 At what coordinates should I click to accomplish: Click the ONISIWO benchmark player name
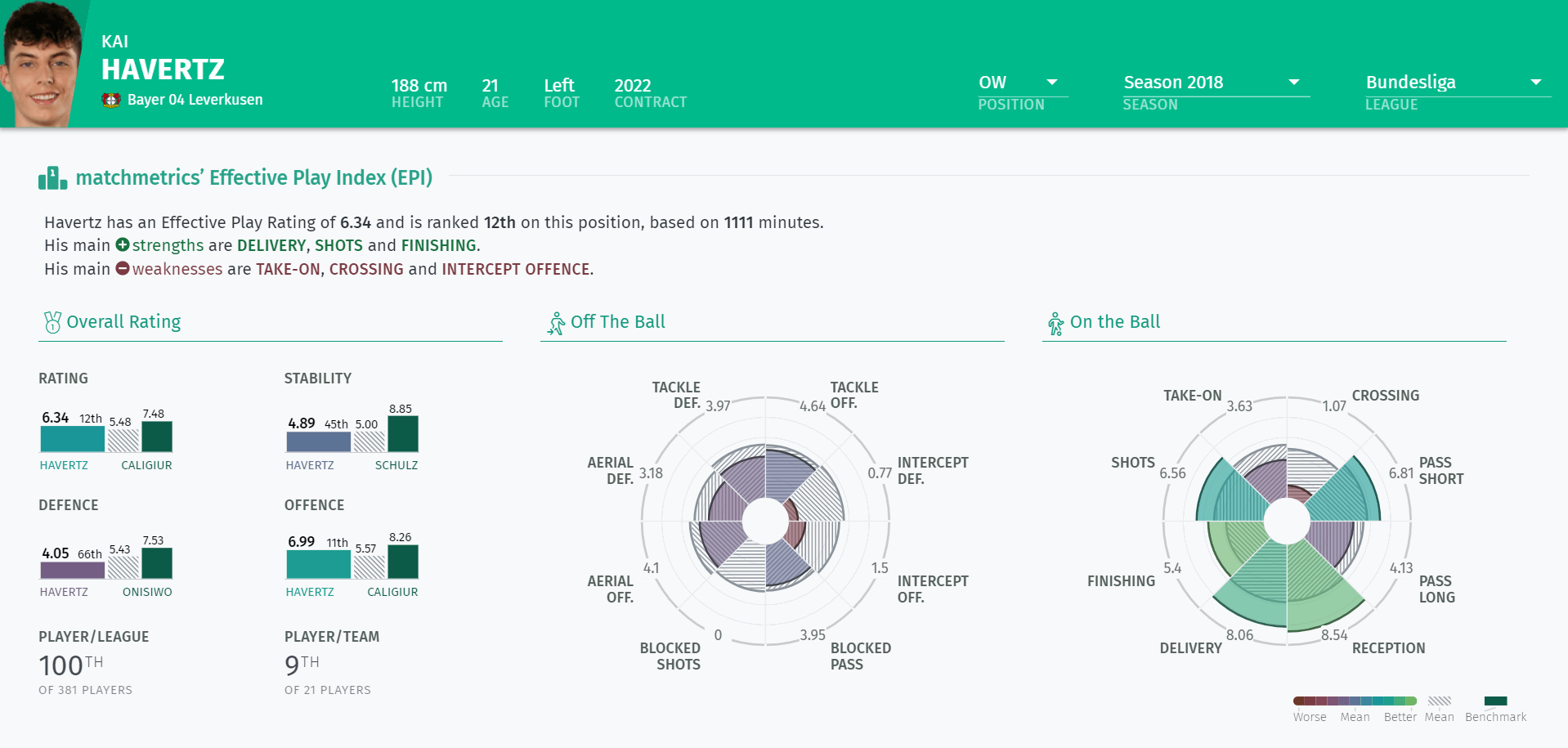(147, 592)
